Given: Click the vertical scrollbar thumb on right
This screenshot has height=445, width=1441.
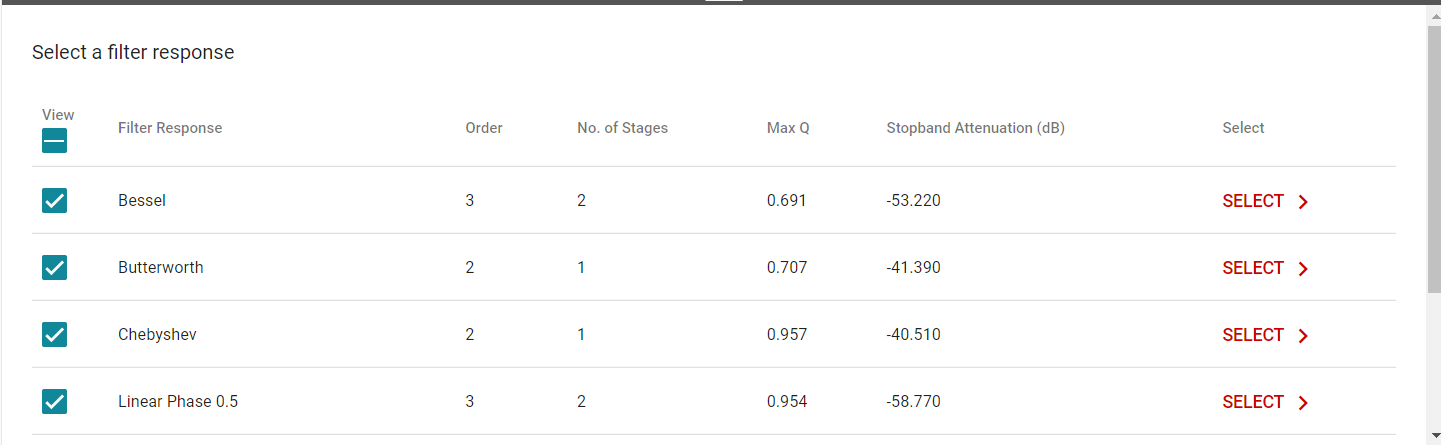Looking at the screenshot, I should coord(1433,160).
